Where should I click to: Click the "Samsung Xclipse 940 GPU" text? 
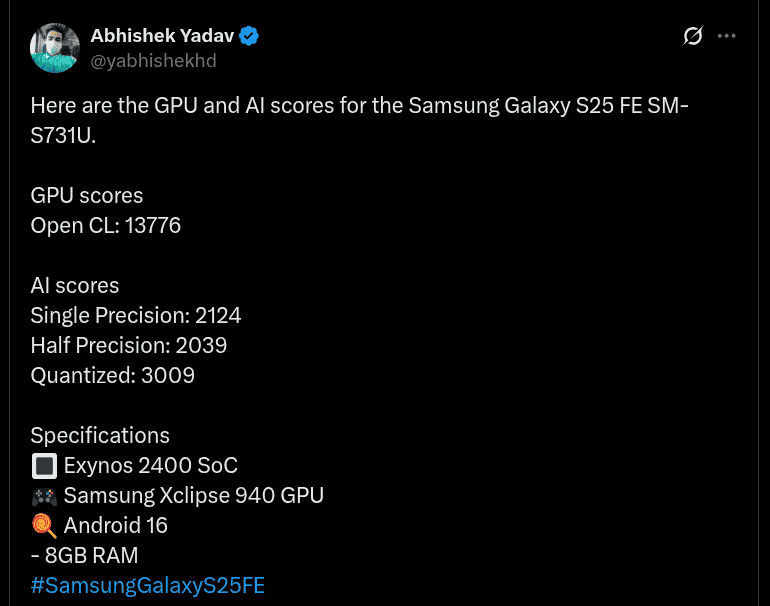194,496
